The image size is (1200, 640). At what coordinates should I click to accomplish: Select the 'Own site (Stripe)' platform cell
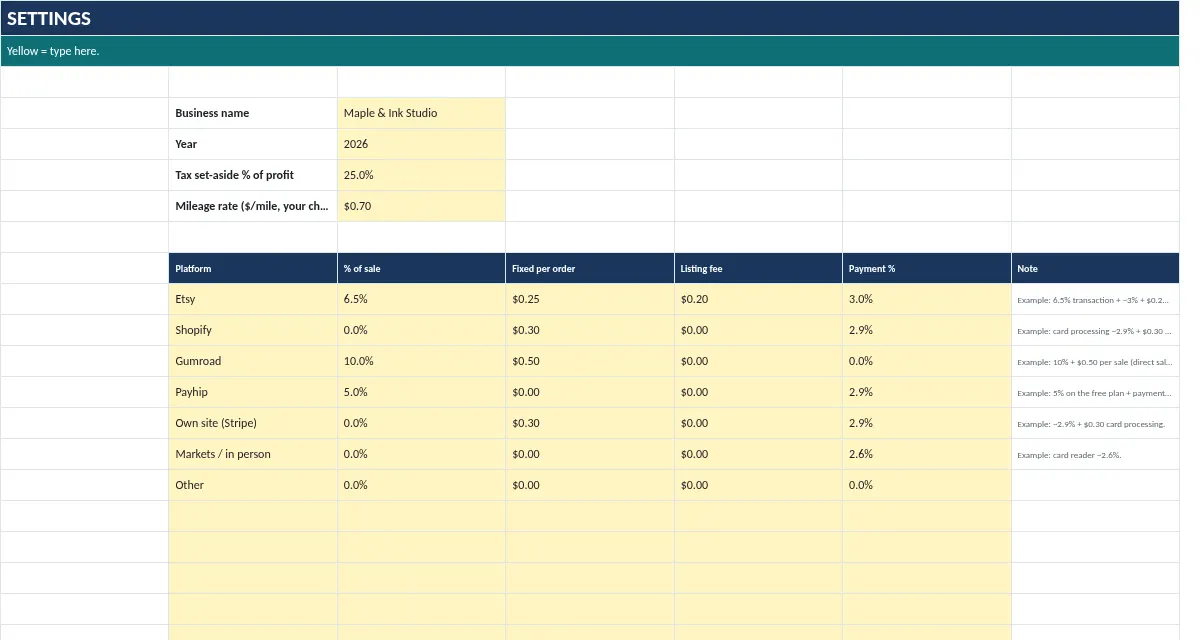click(x=253, y=423)
